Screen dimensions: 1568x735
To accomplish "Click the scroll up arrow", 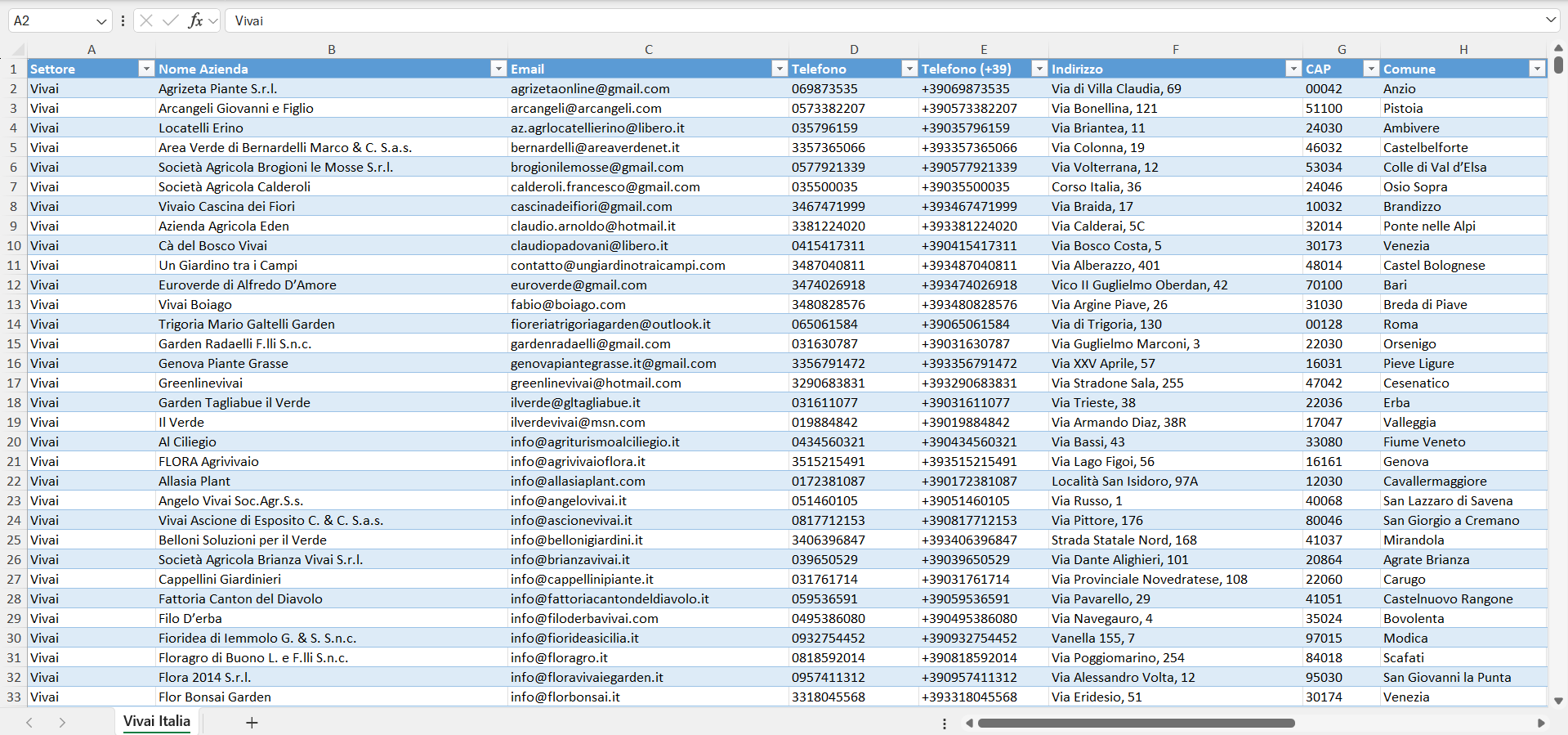I will [x=1558, y=48].
